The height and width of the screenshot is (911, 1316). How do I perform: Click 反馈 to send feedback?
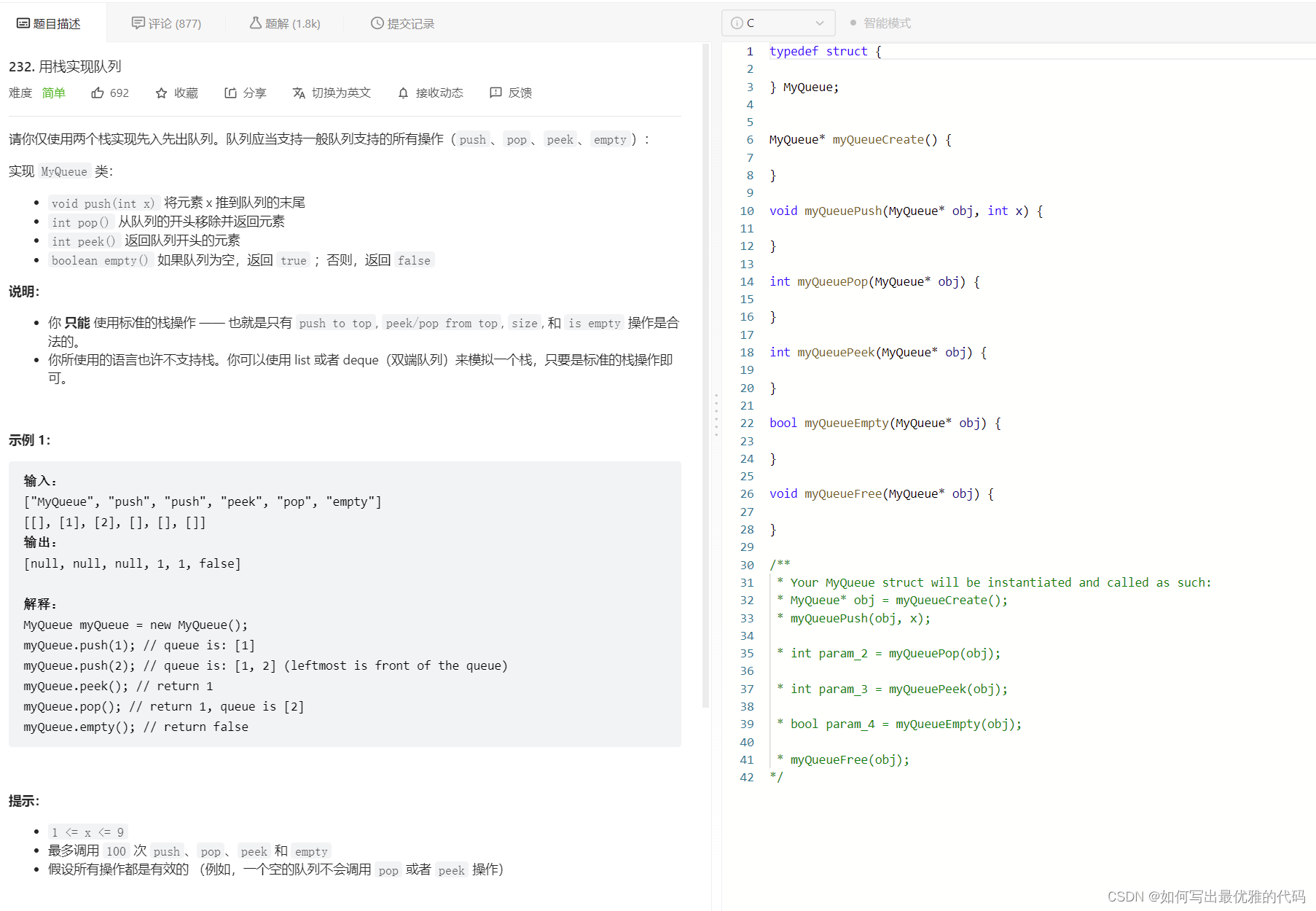[x=520, y=93]
